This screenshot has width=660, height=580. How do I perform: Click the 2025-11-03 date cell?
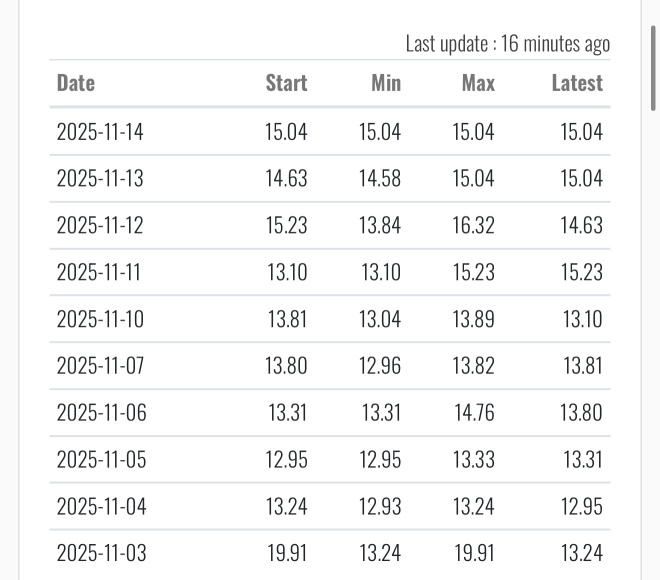tap(100, 553)
